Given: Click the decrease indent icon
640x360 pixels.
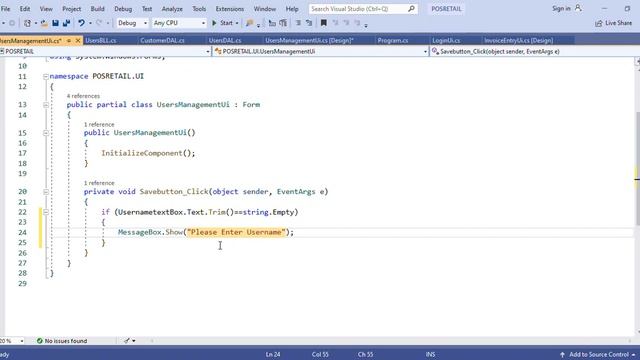Looking at the screenshot, I should [272, 23].
